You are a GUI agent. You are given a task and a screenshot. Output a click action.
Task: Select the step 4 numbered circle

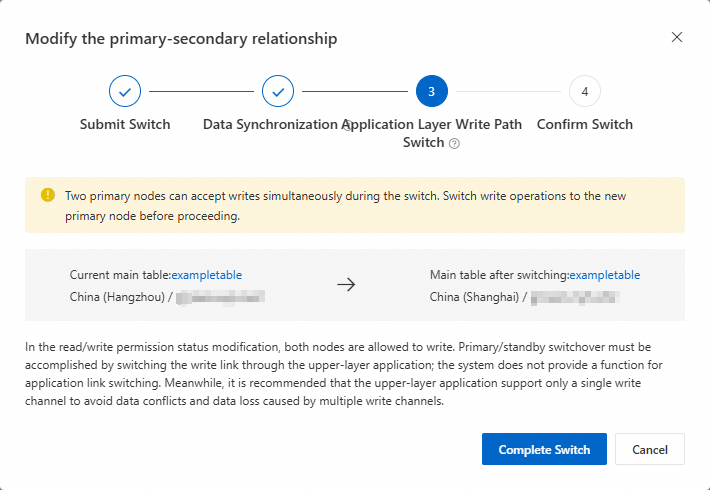click(x=584, y=91)
